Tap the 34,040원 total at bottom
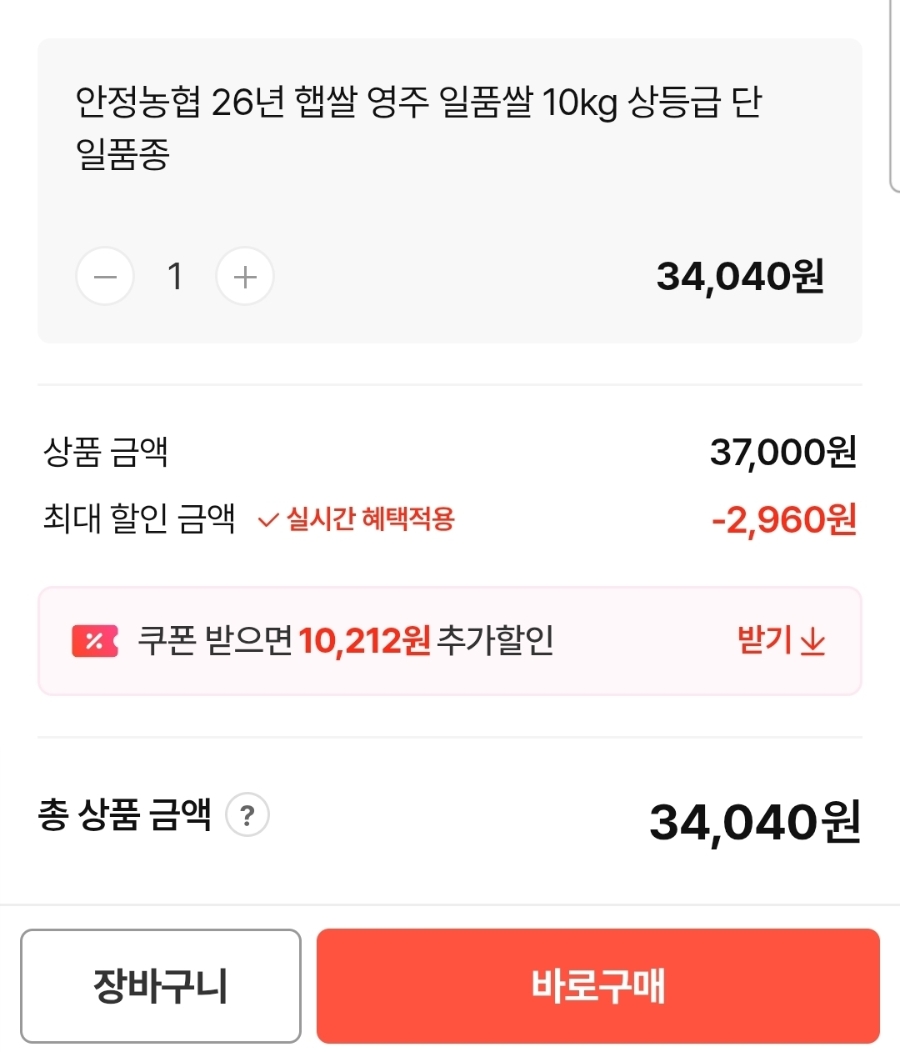The width and height of the screenshot is (900, 1052). point(755,822)
